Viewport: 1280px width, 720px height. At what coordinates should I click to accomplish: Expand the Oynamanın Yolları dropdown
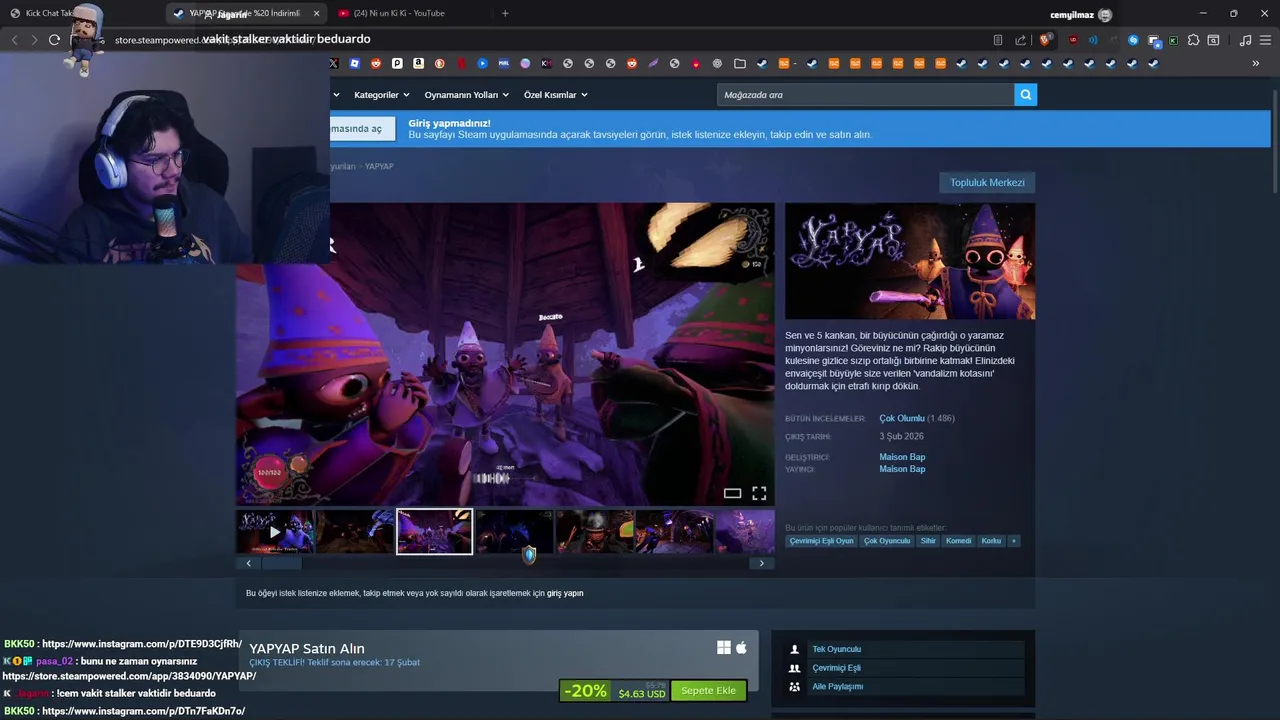pyautogui.click(x=467, y=95)
